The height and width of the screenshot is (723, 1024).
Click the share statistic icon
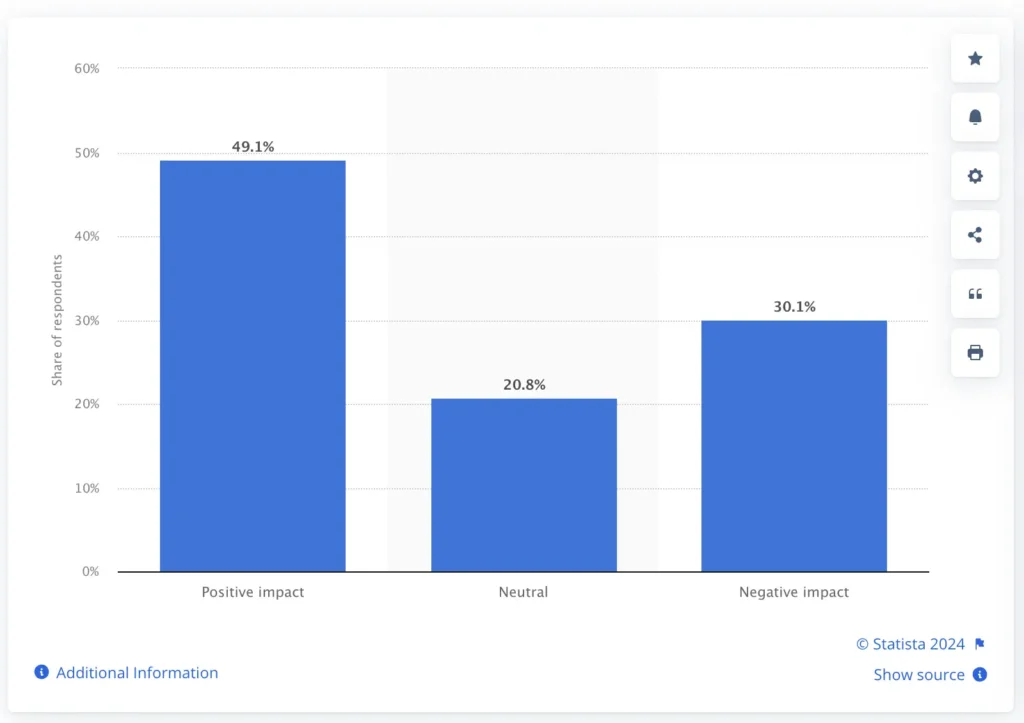click(x=975, y=235)
